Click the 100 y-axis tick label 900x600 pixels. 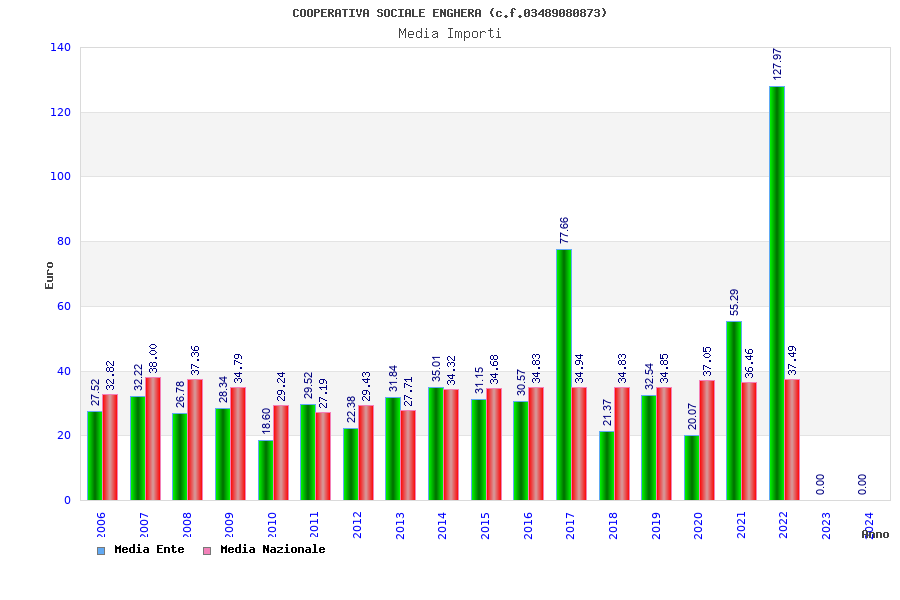point(60,176)
